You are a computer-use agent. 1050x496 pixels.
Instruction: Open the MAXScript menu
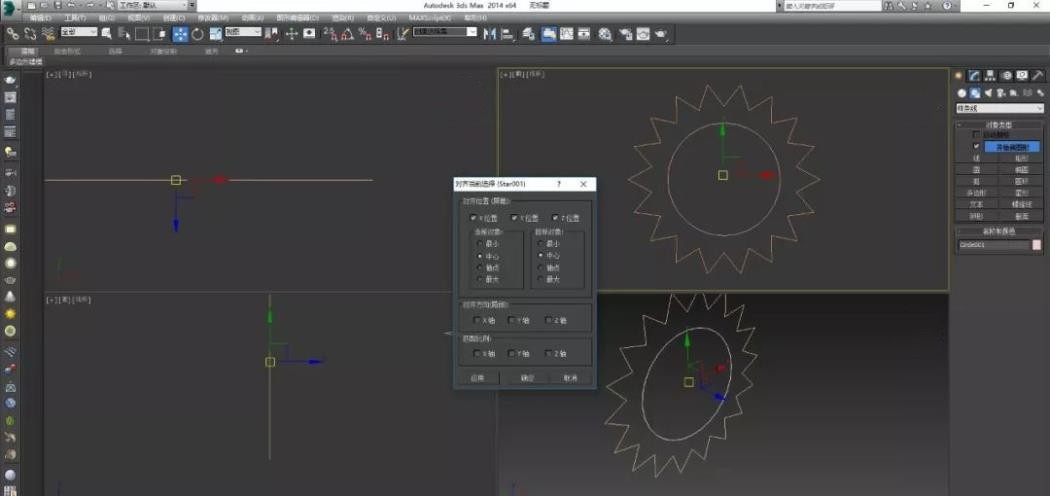pyautogui.click(x=426, y=18)
